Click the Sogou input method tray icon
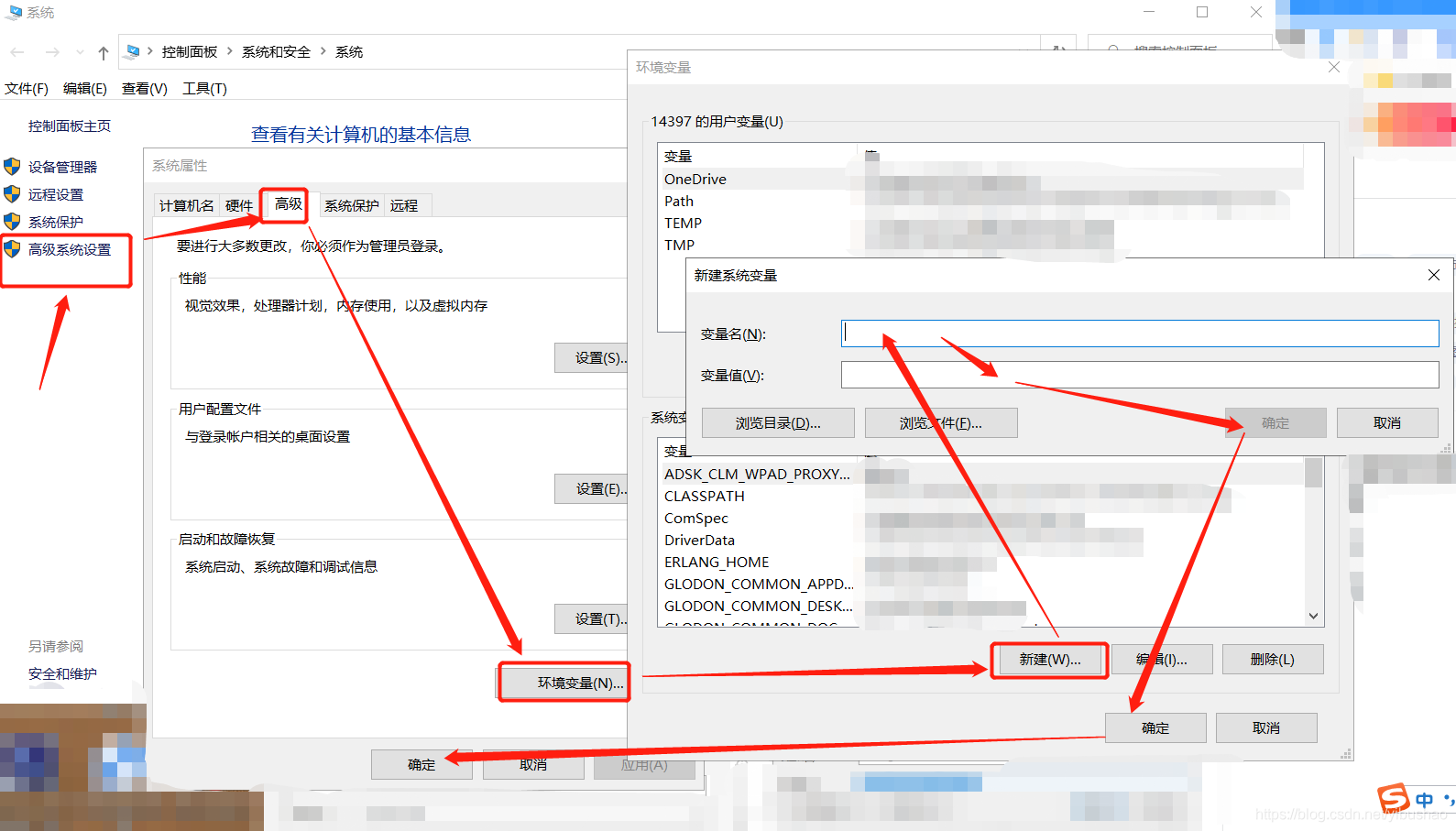 click(x=1393, y=798)
